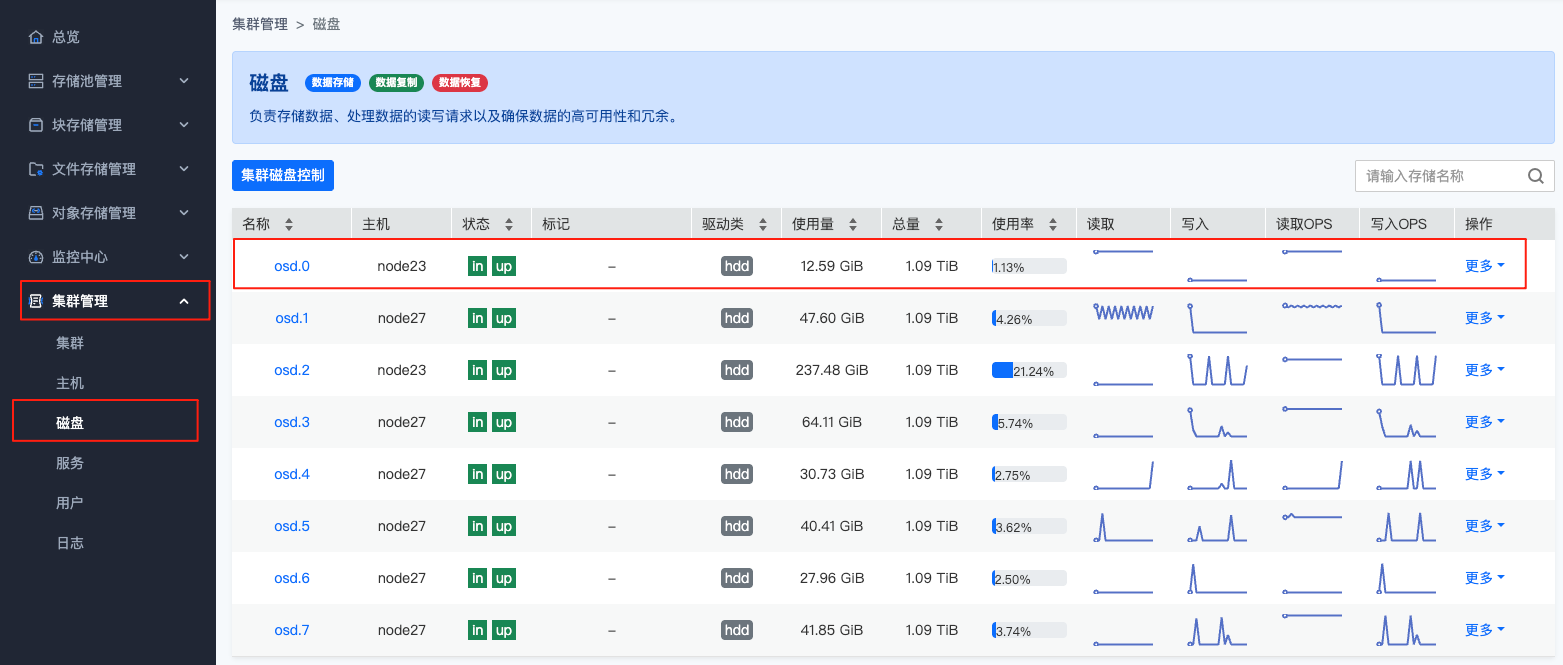The width and height of the screenshot is (1563, 665).
Task: Sort by 使用量 column sort icon
Action: 852,225
